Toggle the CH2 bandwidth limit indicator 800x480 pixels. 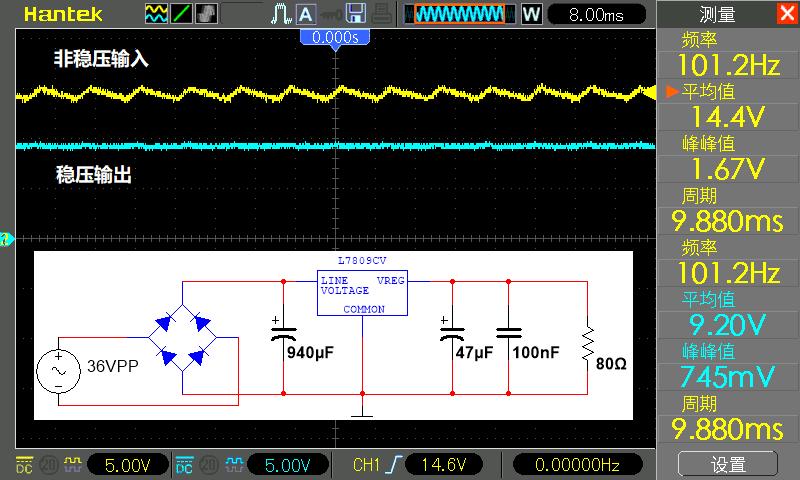206,465
